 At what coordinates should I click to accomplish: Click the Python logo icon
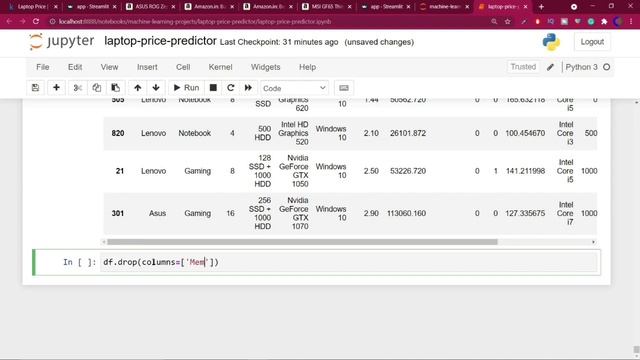(551, 42)
